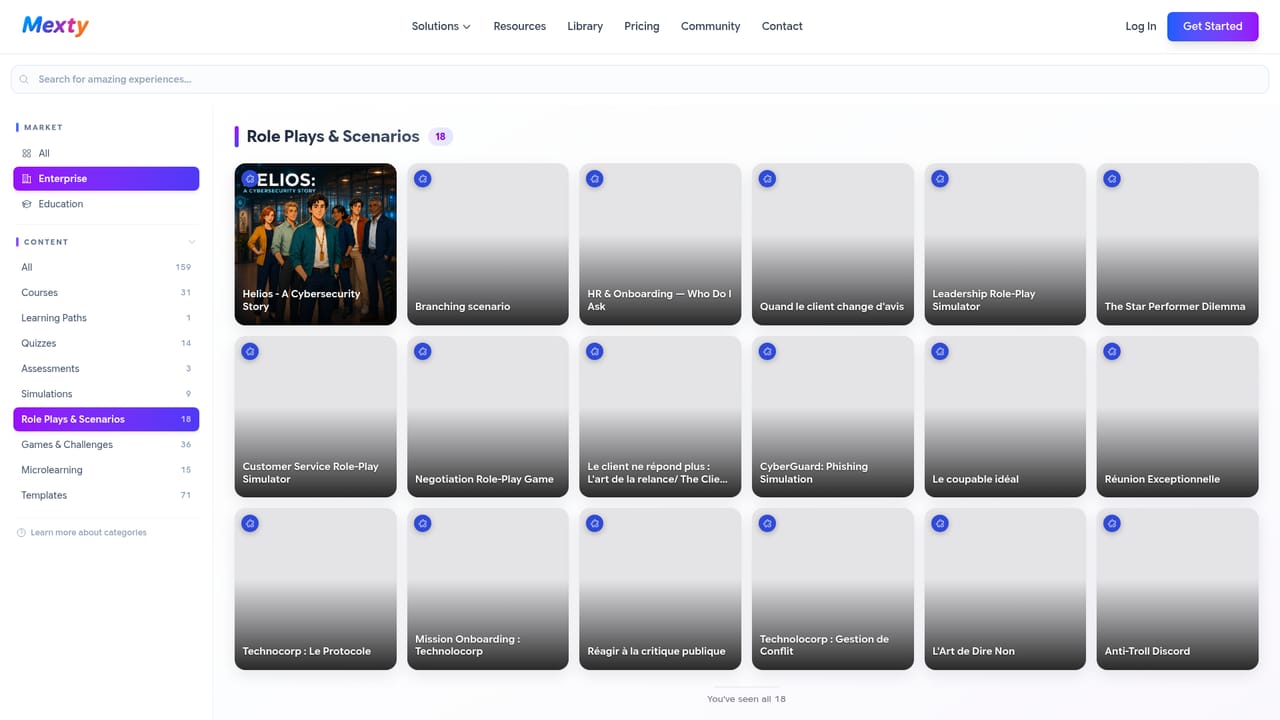Image resolution: width=1280 pixels, height=720 pixels.
Task: Click the info icon beside Learn more
Action: coord(21,533)
